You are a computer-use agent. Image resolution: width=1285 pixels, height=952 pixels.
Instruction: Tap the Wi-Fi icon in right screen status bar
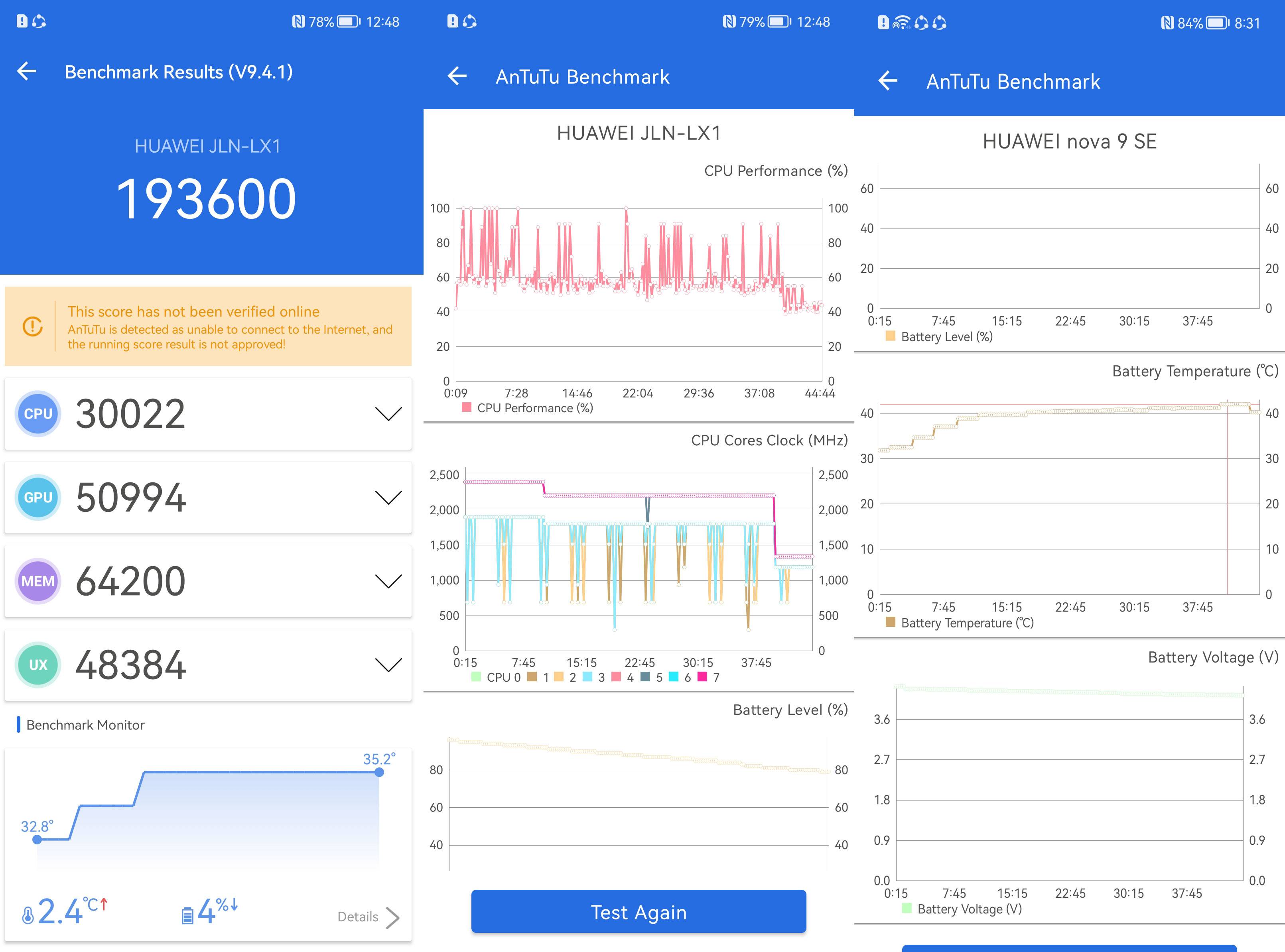(902, 23)
